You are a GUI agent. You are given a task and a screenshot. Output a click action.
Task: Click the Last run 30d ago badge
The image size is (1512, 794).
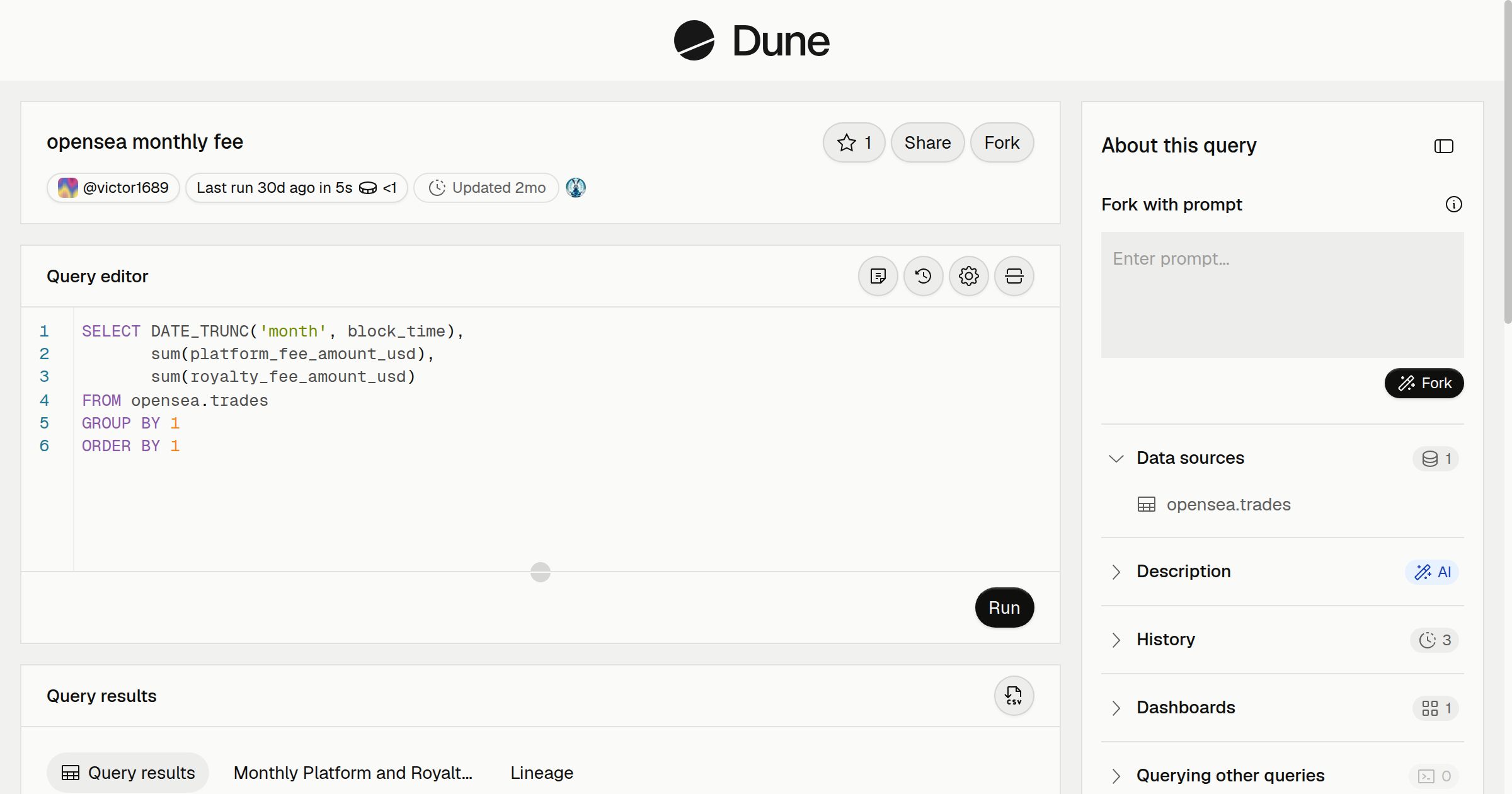pyautogui.click(x=296, y=188)
